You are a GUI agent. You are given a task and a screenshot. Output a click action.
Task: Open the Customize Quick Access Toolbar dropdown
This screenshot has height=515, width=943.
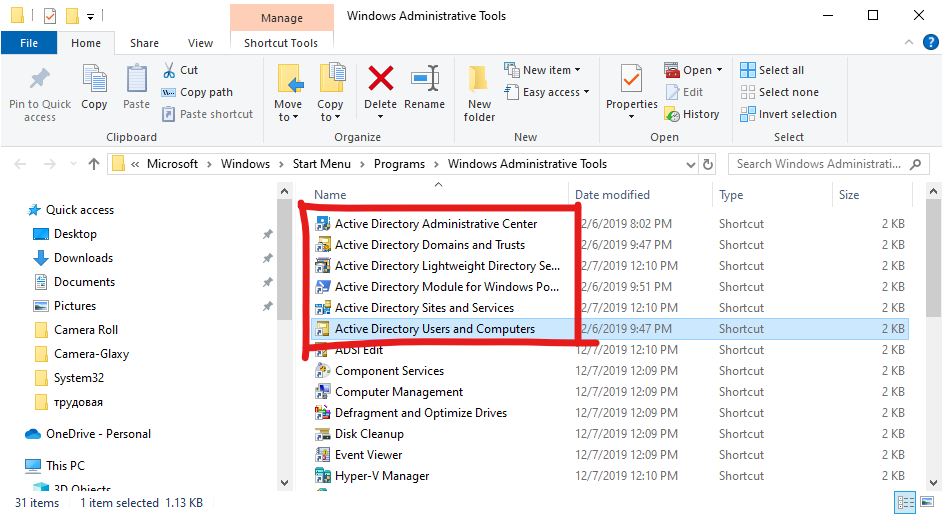pyautogui.click(x=90, y=16)
